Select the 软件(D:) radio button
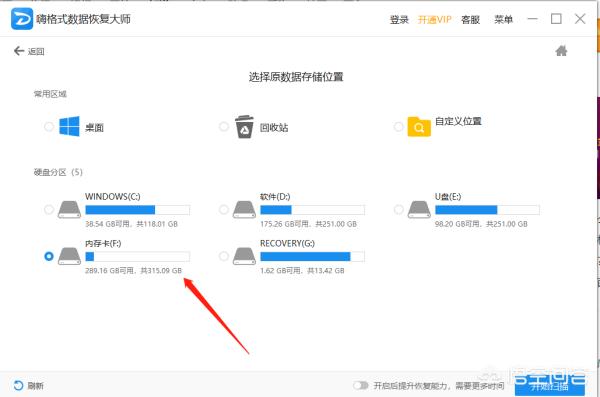600x397 pixels. (x=224, y=209)
